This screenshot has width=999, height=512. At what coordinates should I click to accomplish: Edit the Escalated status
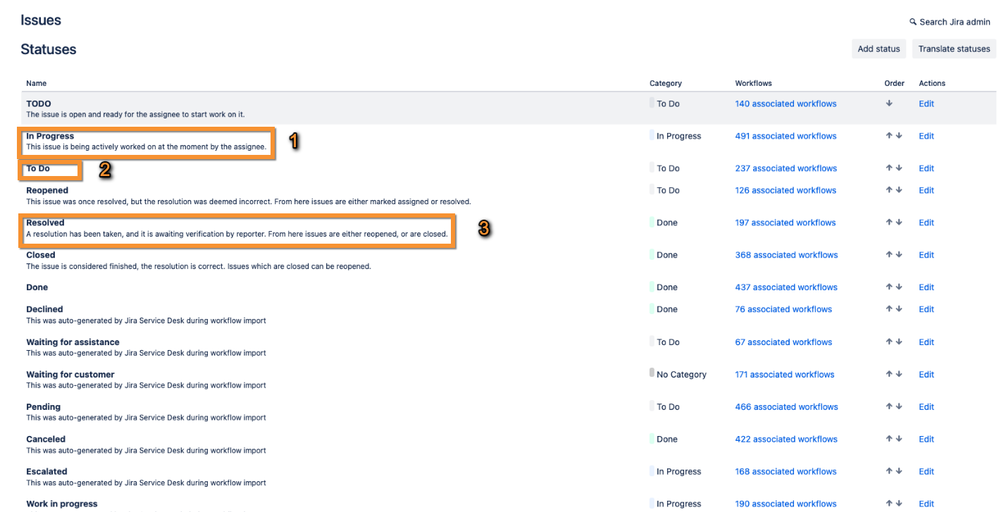coord(926,471)
